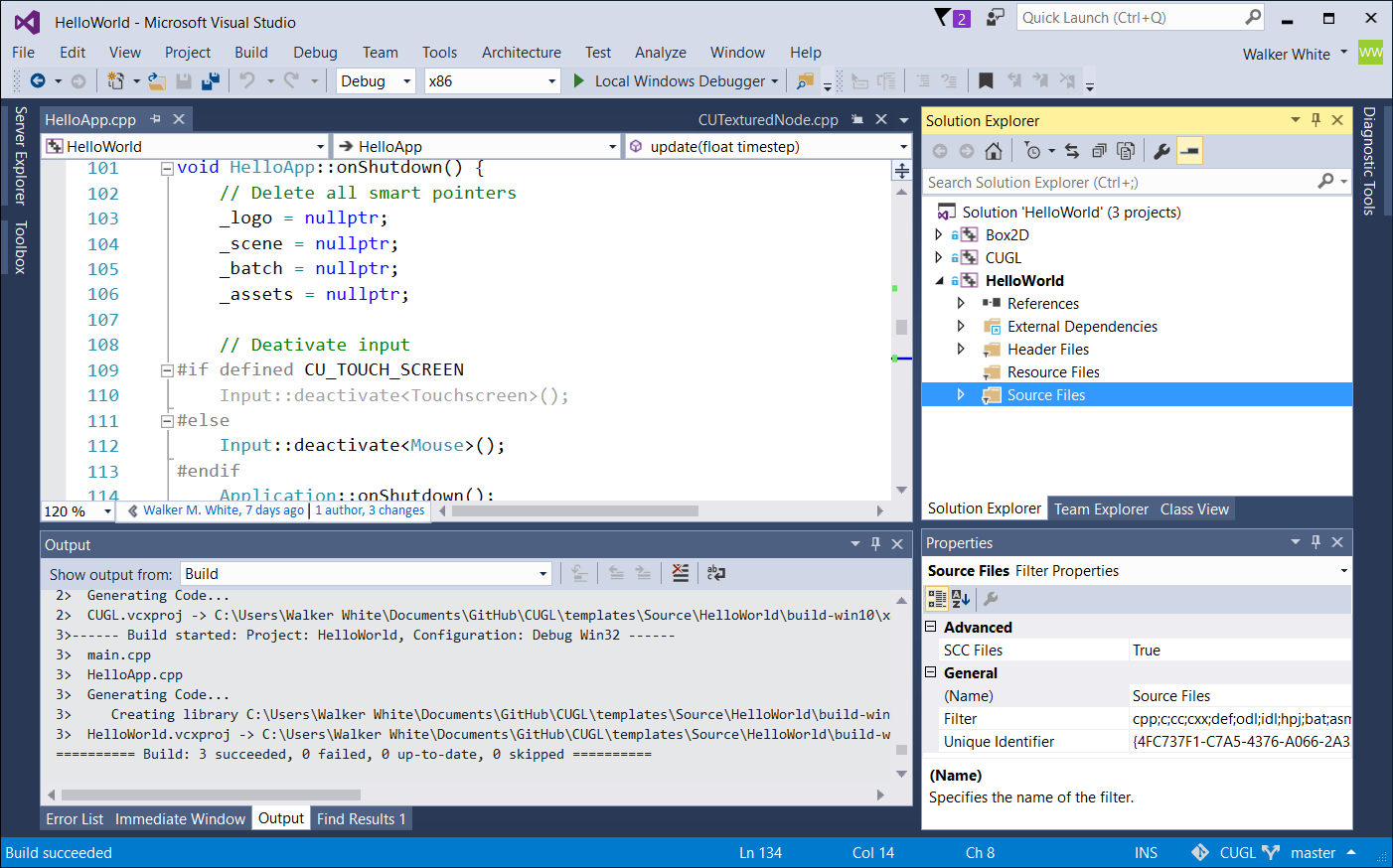Switch Properties to Categorized view
The width and height of the screenshot is (1393, 868).
pyautogui.click(x=937, y=599)
